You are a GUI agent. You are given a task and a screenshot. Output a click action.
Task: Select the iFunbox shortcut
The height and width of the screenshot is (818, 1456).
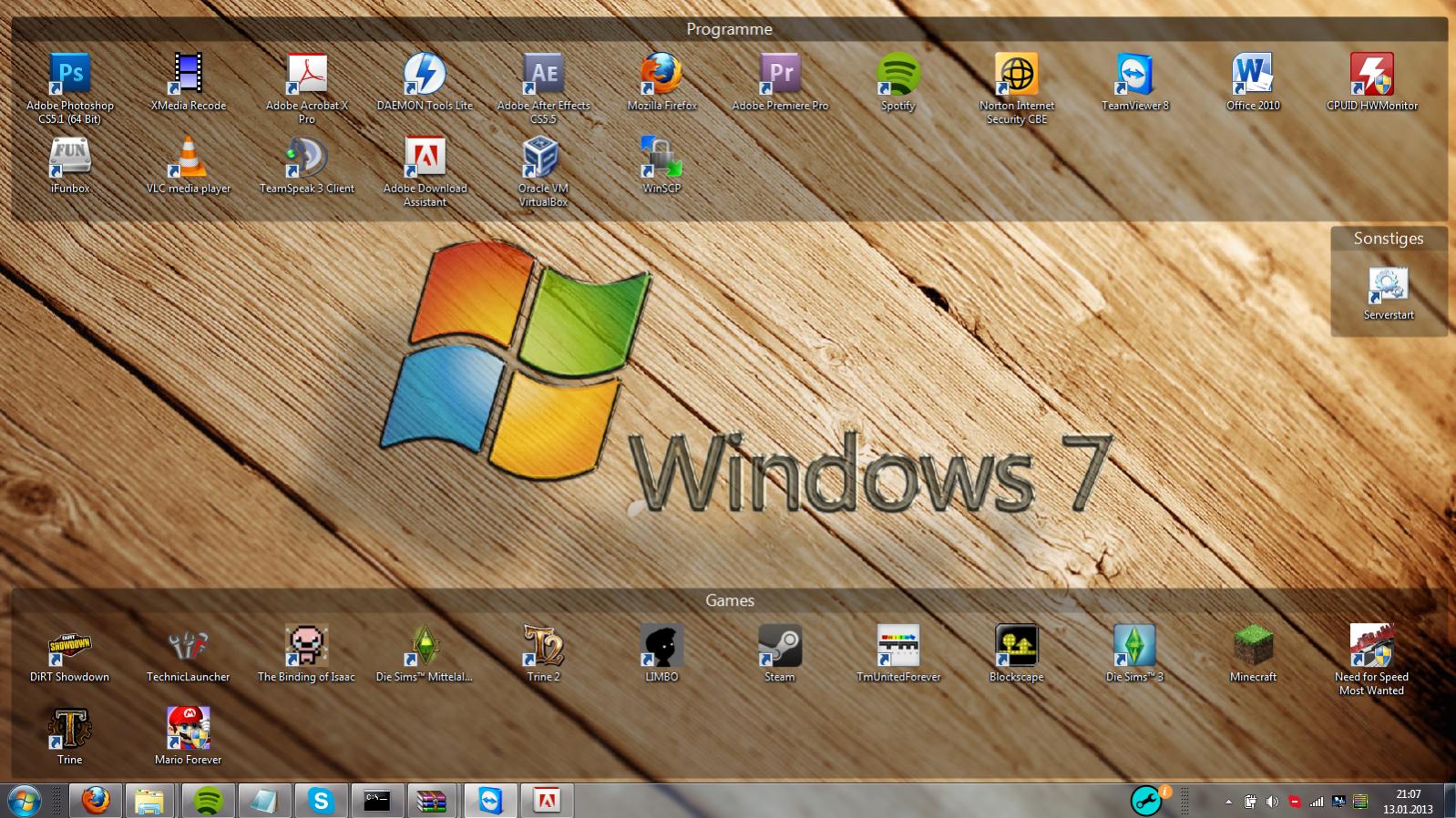tap(70, 165)
